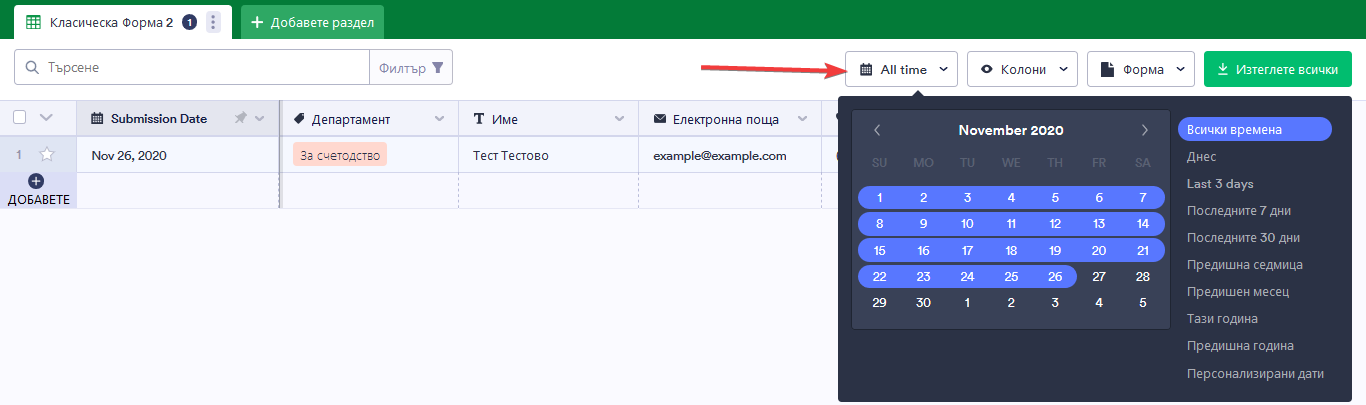Click the three-dot menu on Класическа Форма 2 tab
Image resolution: width=1366 pixels, height=405 pixels.
click(x=213, y=22)
